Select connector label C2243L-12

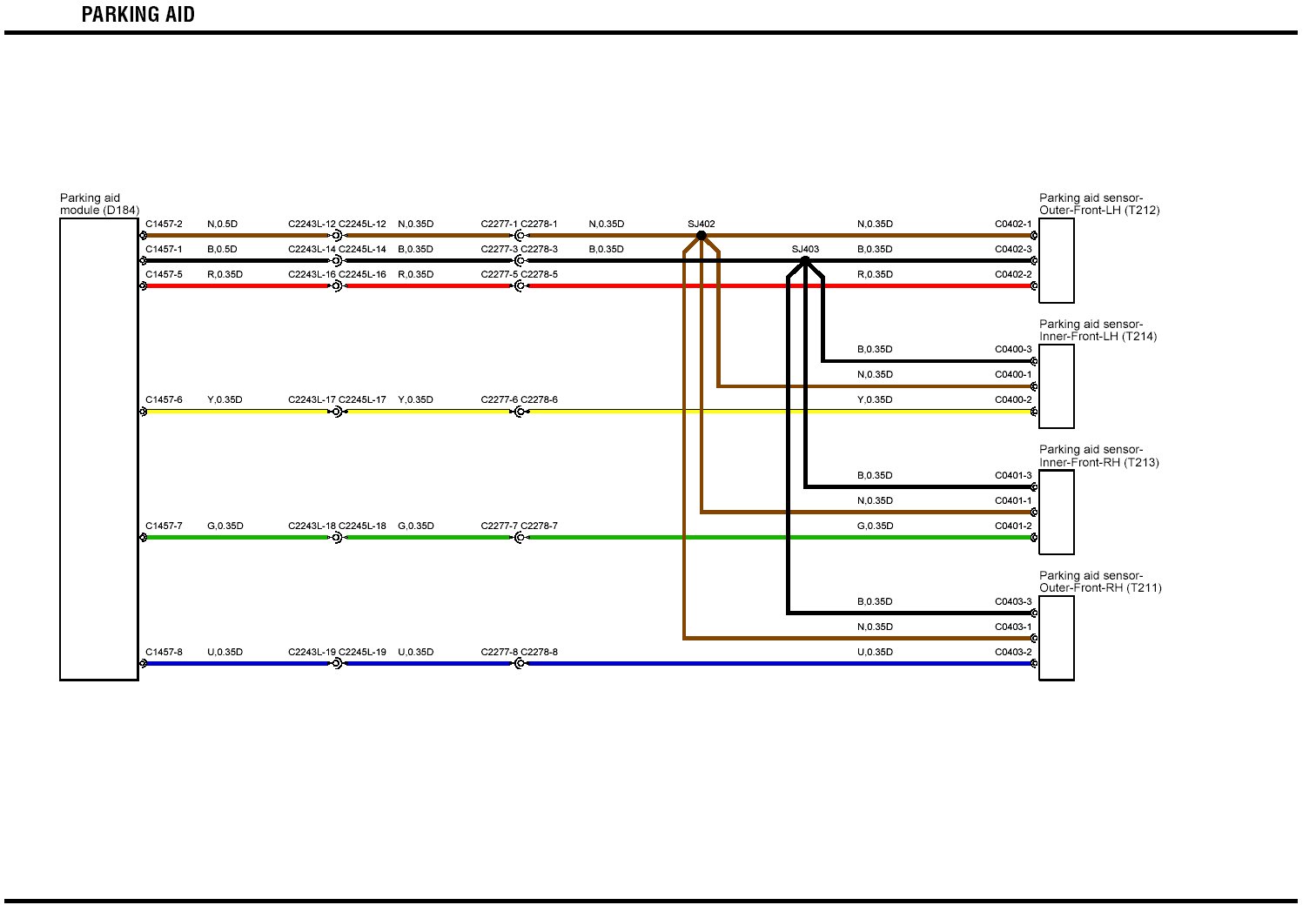click(312, 225)
